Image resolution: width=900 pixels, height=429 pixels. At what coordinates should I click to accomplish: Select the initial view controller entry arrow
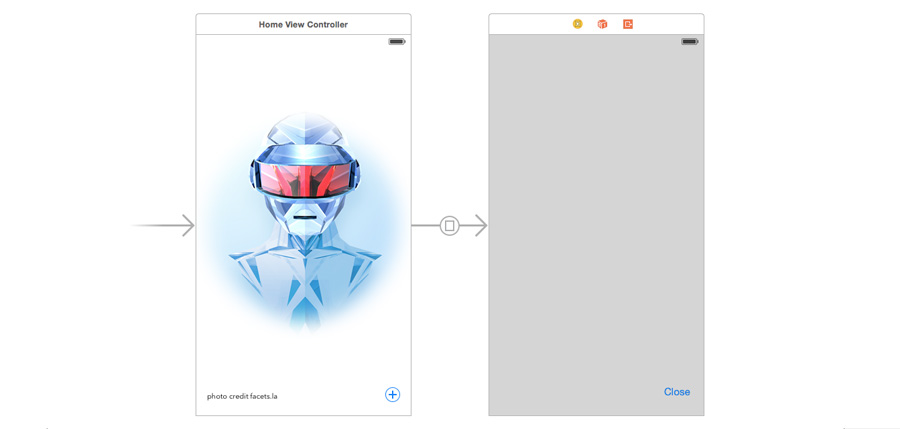pyautogui.click(x=163, y=226)
